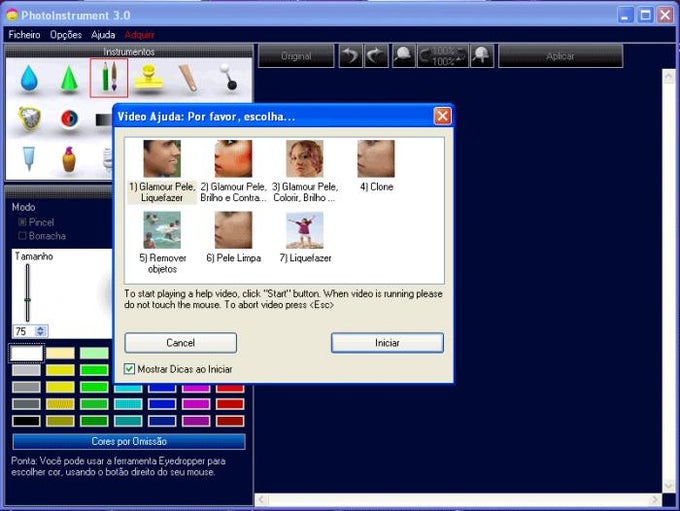Select video 7) Liquefazer
This screenshot has height=511, width=680.
[305, 237]
